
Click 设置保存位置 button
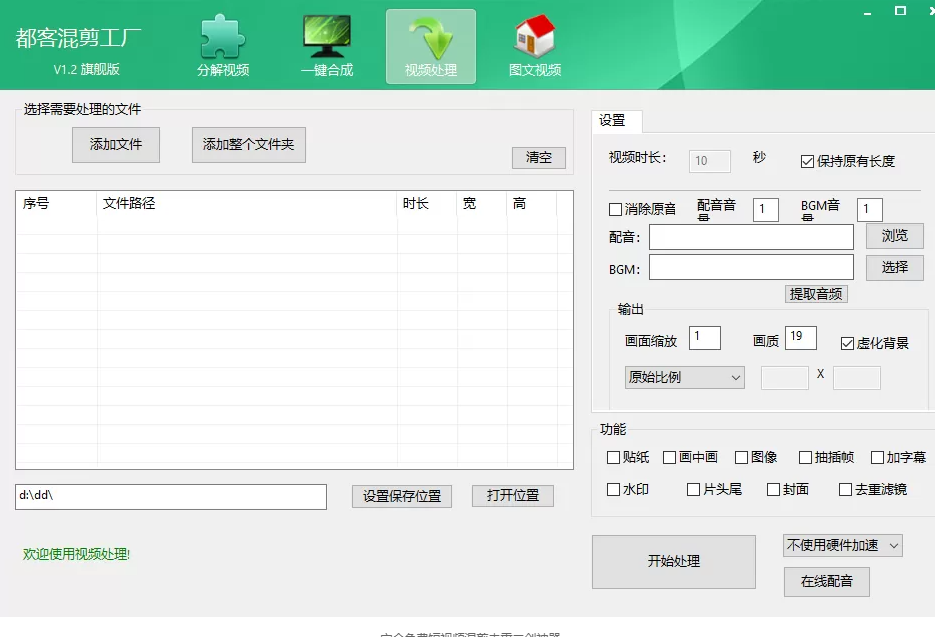click(x=402, y=496)
